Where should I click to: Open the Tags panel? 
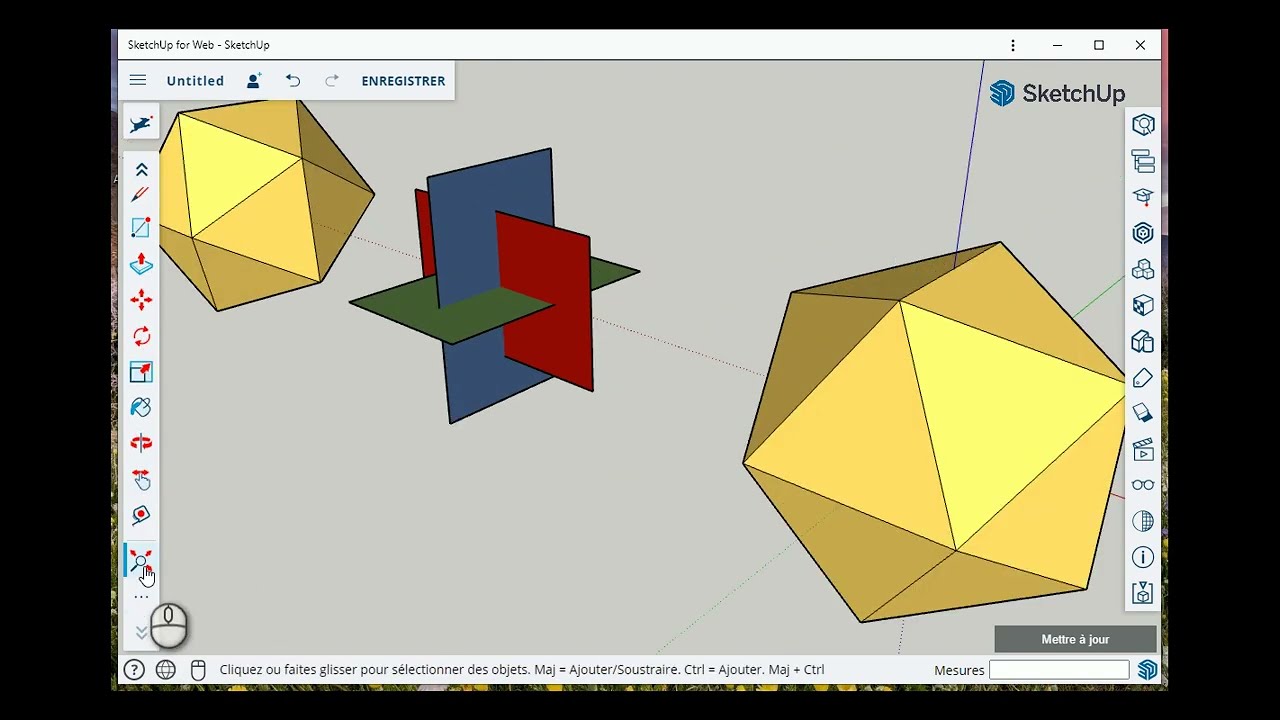tap(1143, 378)
